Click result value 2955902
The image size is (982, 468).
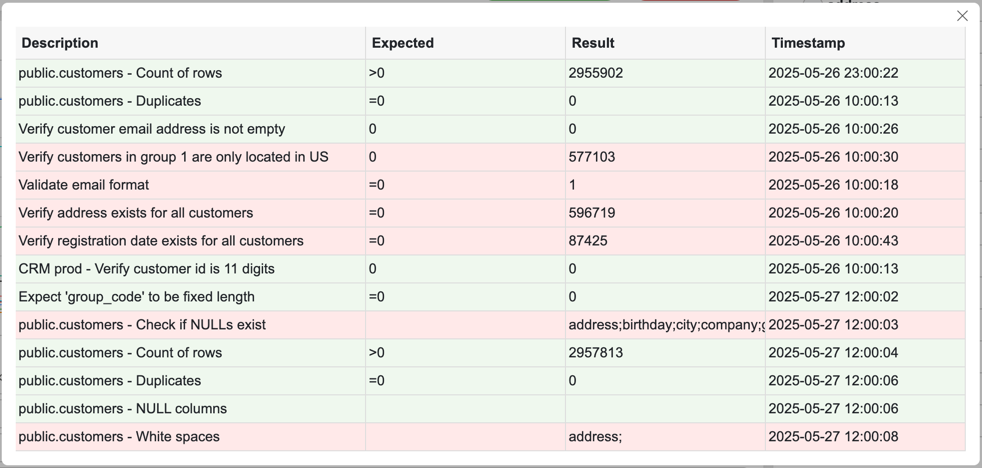[596, 73]
